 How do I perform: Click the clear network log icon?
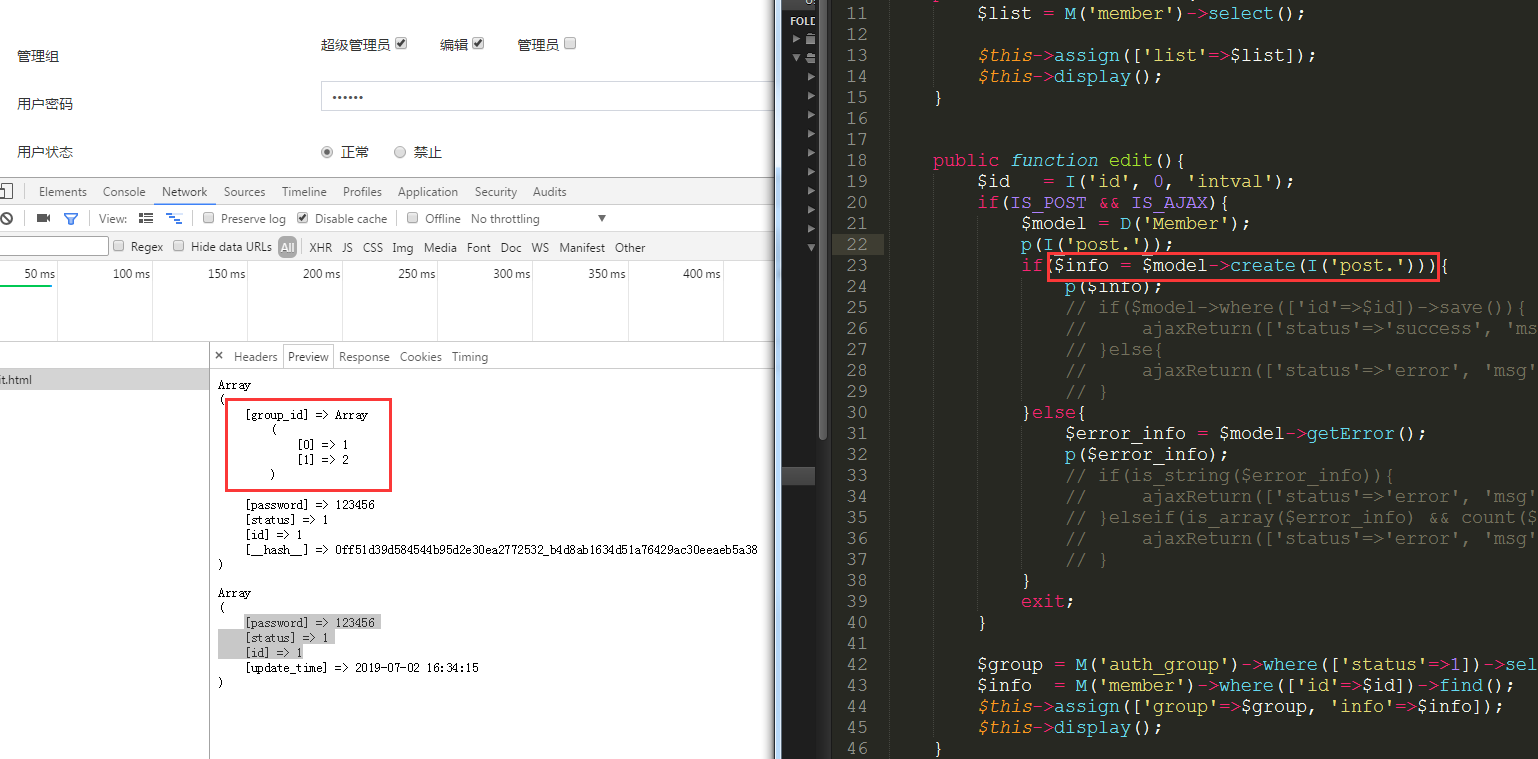pyautogui.click(x=6, y=218)
